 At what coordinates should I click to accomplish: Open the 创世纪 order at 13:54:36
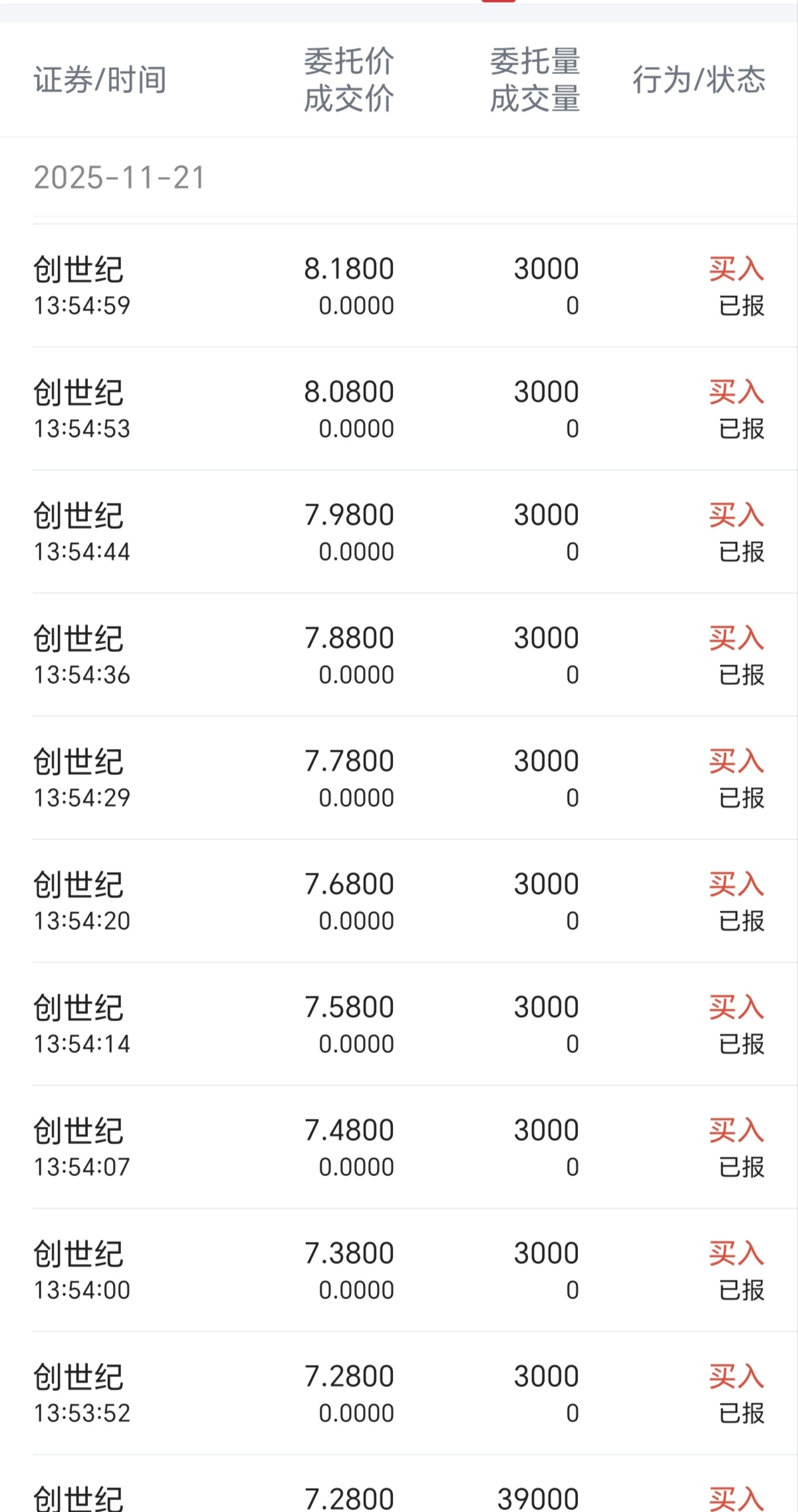click(399, 655)
